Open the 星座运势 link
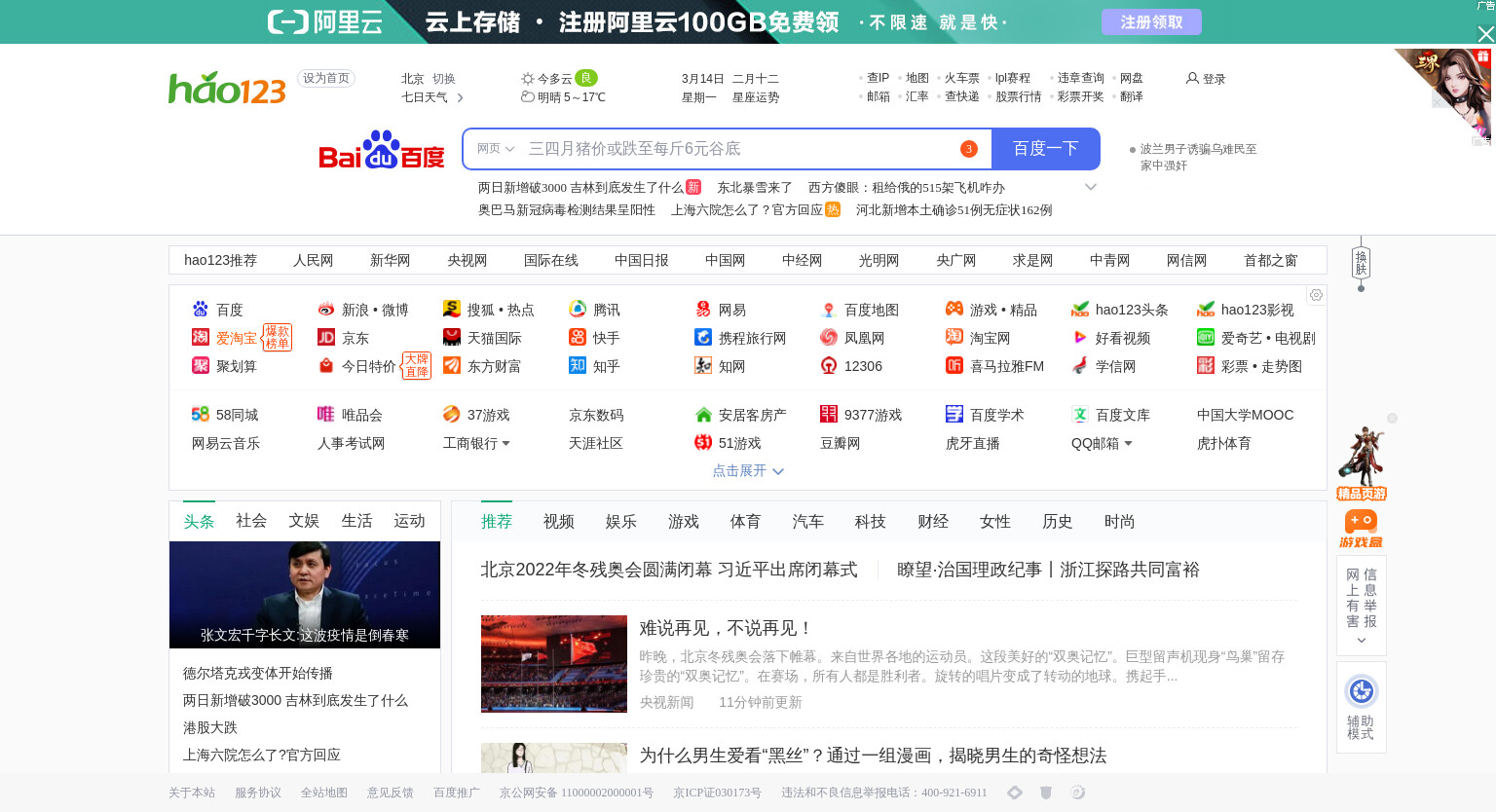Image resolution: width=1496 pixels, height=812 pixels. click(x=756, y=97)
